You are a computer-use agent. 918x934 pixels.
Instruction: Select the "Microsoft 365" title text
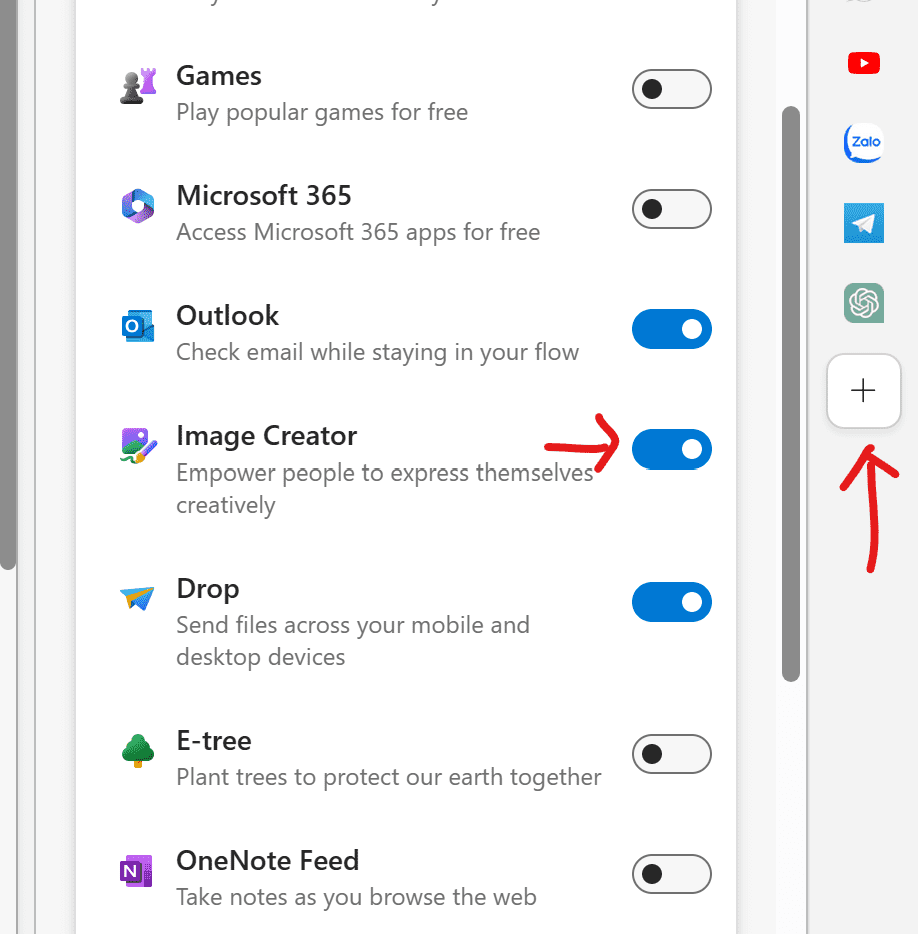[x=264, y=196]
